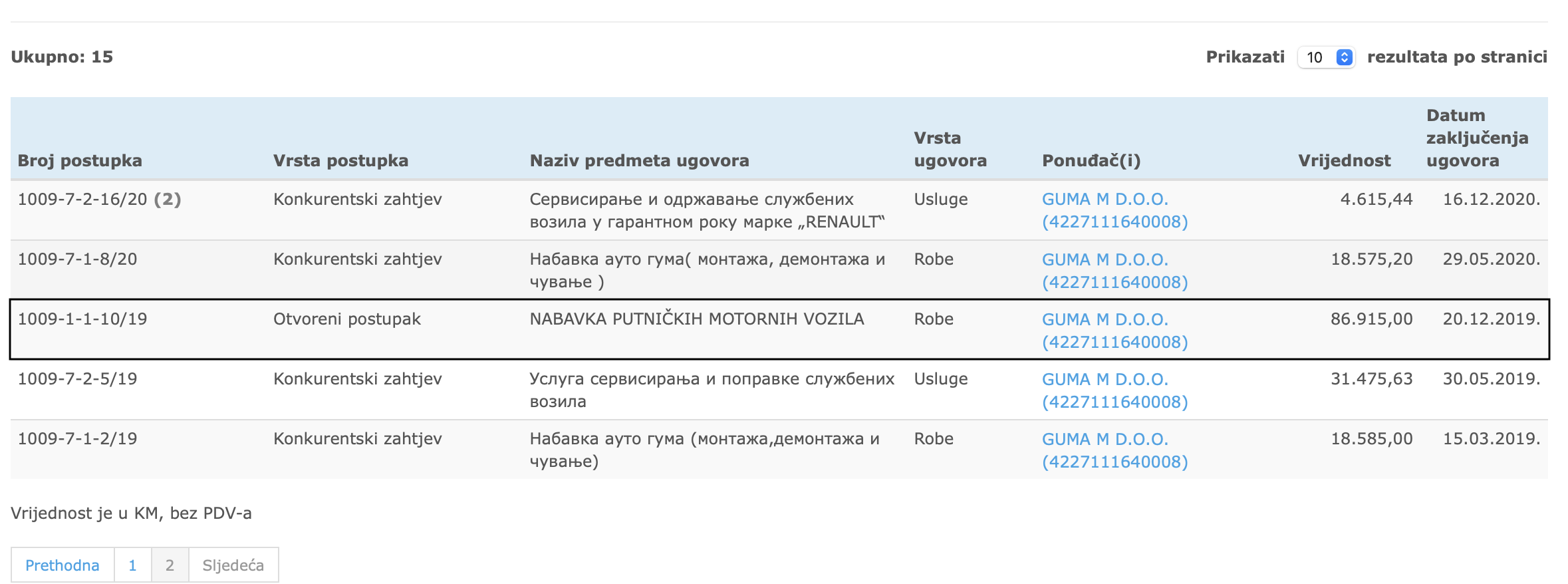Screen dimensions: 1568x584
Task: Open the results per page dropdown
Action: click(1326, 57)
